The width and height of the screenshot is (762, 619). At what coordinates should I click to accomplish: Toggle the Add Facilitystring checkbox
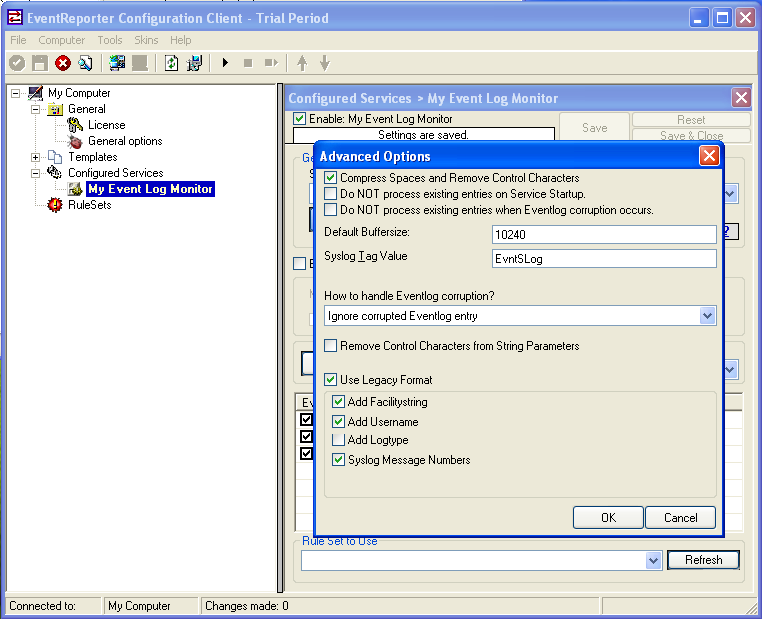pos(338,401)
